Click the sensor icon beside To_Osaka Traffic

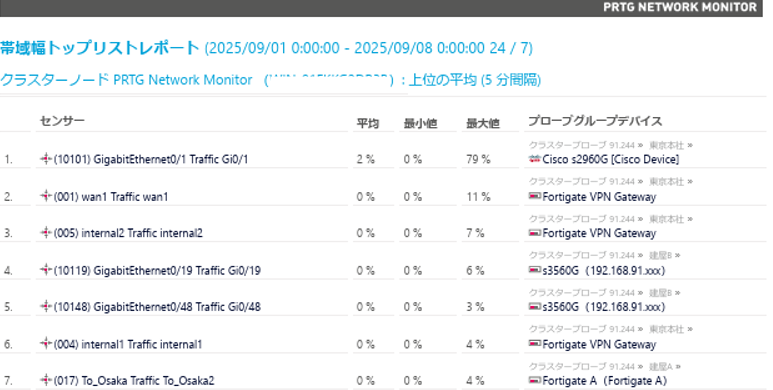[46, 380]
